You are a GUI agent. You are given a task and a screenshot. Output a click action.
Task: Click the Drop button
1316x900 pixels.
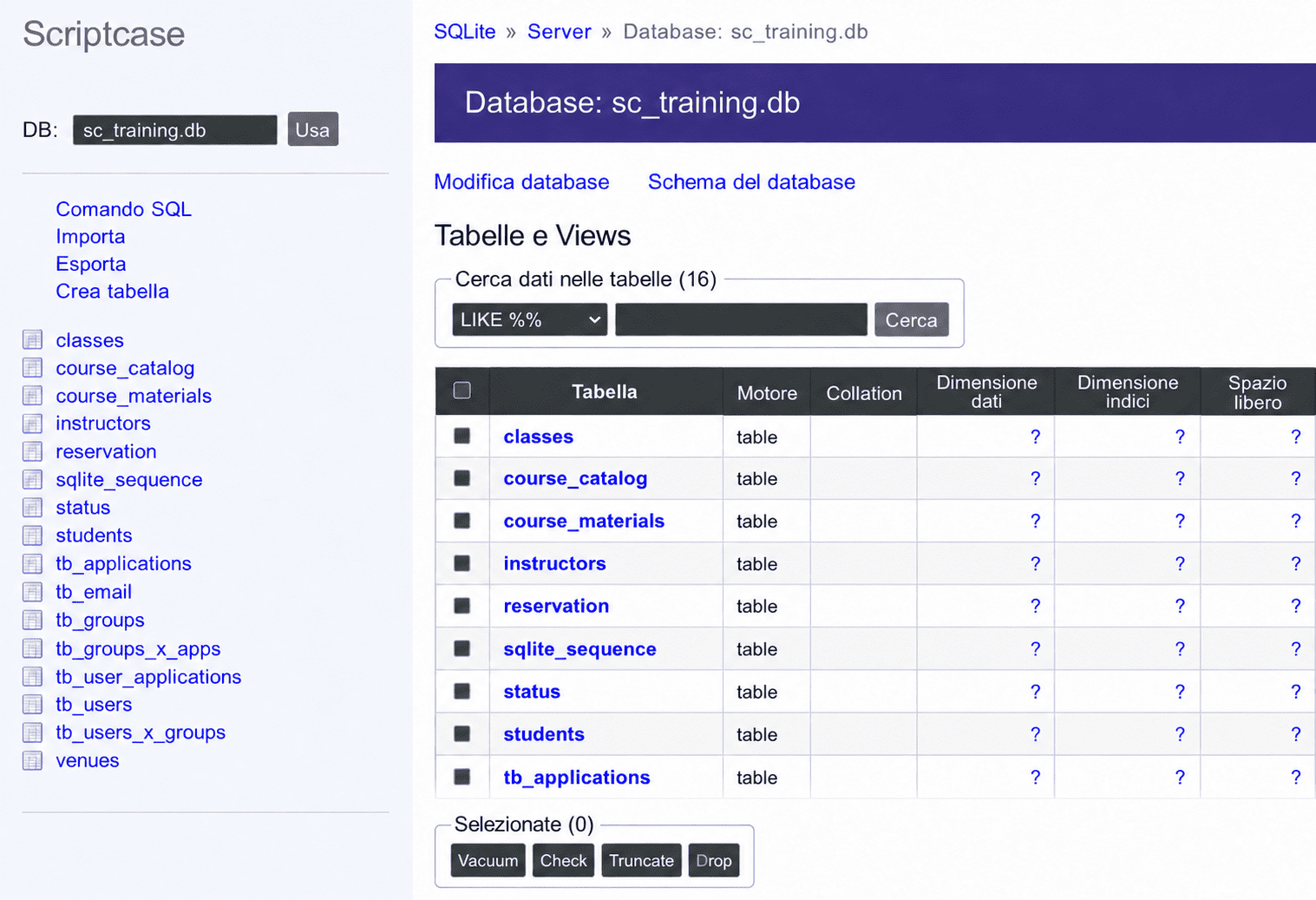point(714,860)
